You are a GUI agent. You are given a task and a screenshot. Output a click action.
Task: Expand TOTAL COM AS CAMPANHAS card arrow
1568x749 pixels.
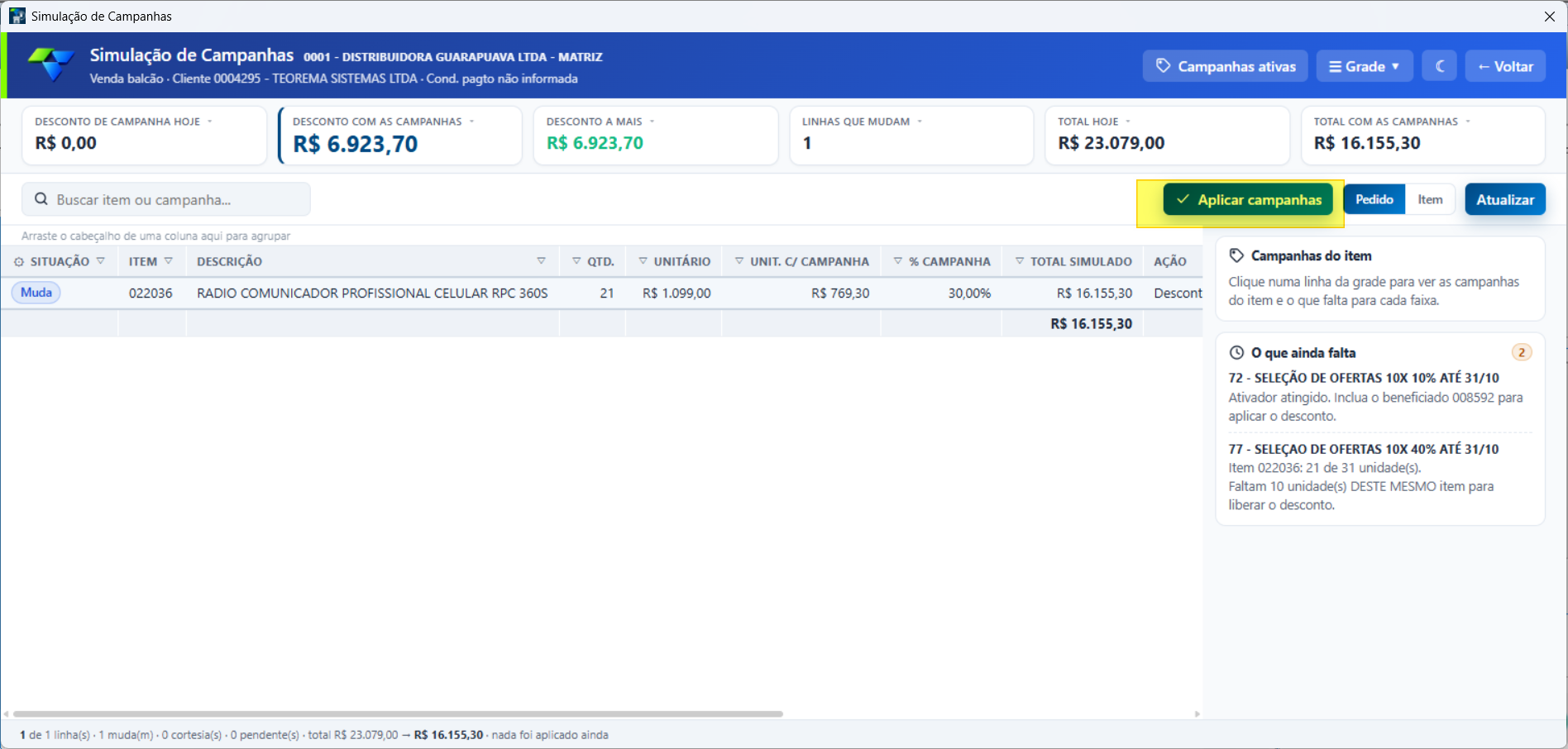pos(1468,122)
